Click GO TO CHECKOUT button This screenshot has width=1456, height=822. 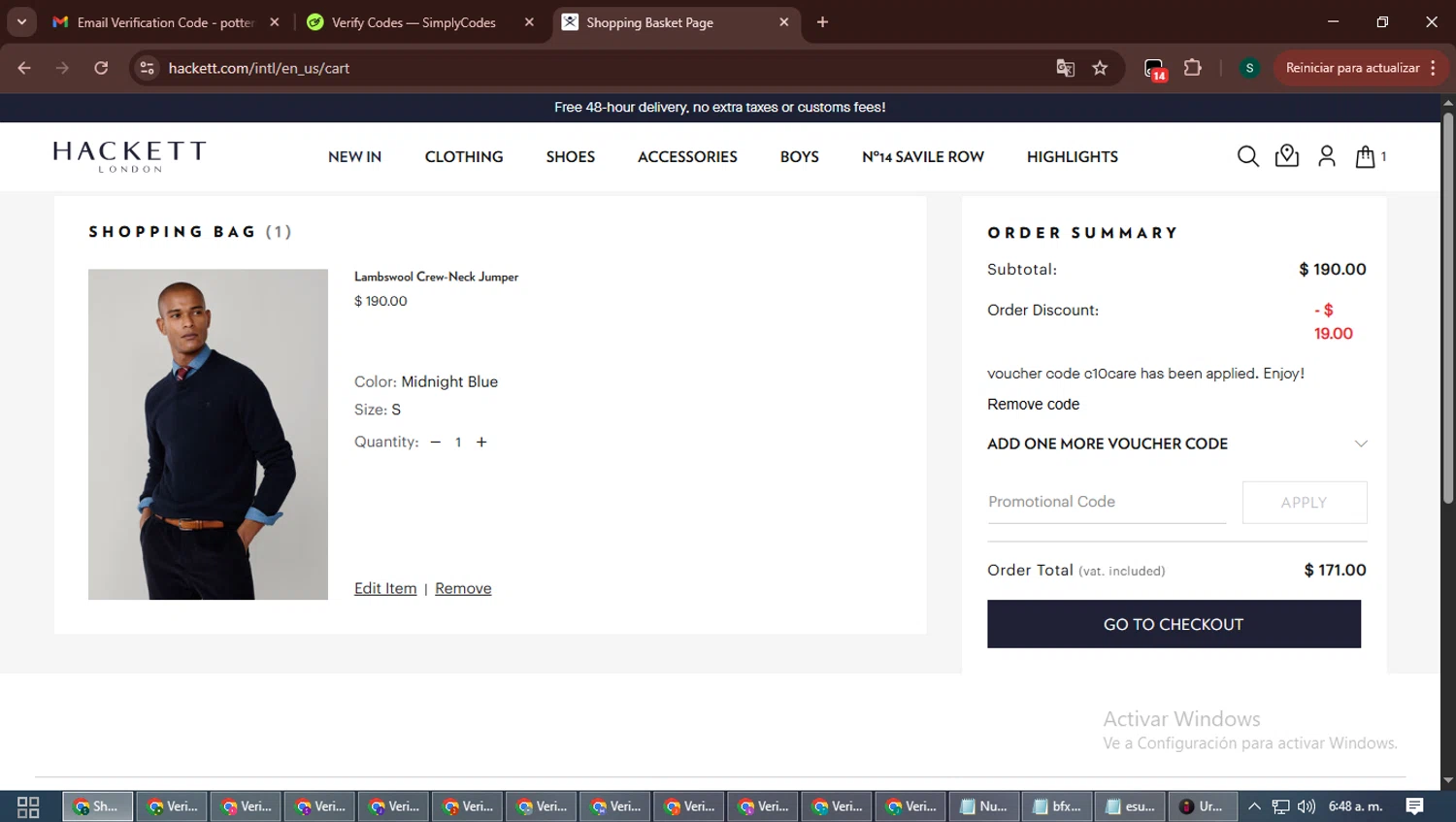point(1174,624)
